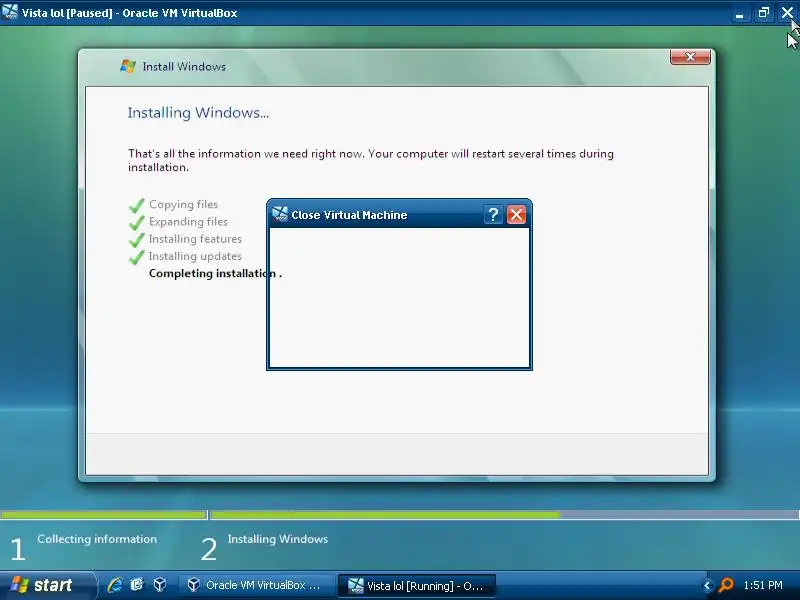
Task: Click the help question mark in Close Virtual Machine dialog
Action: click(493, 215)
